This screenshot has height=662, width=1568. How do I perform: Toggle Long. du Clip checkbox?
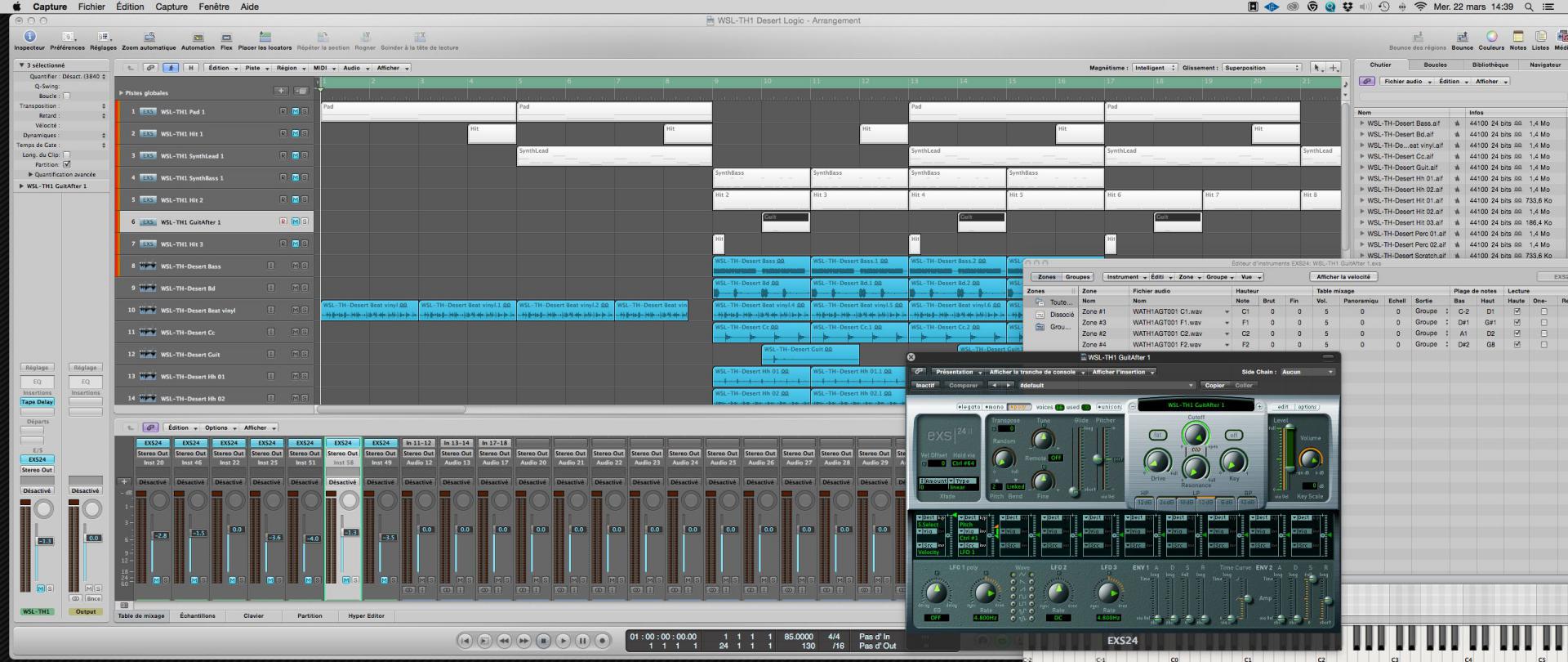[67, 154]
